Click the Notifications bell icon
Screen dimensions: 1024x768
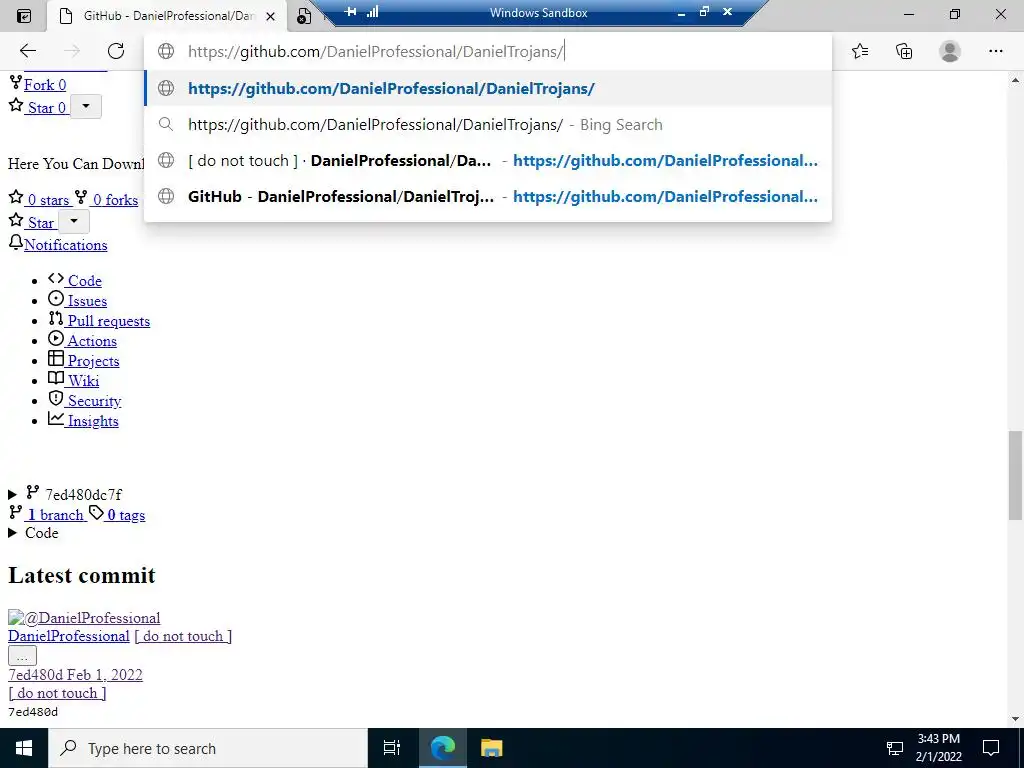click(x=16, y=242)
